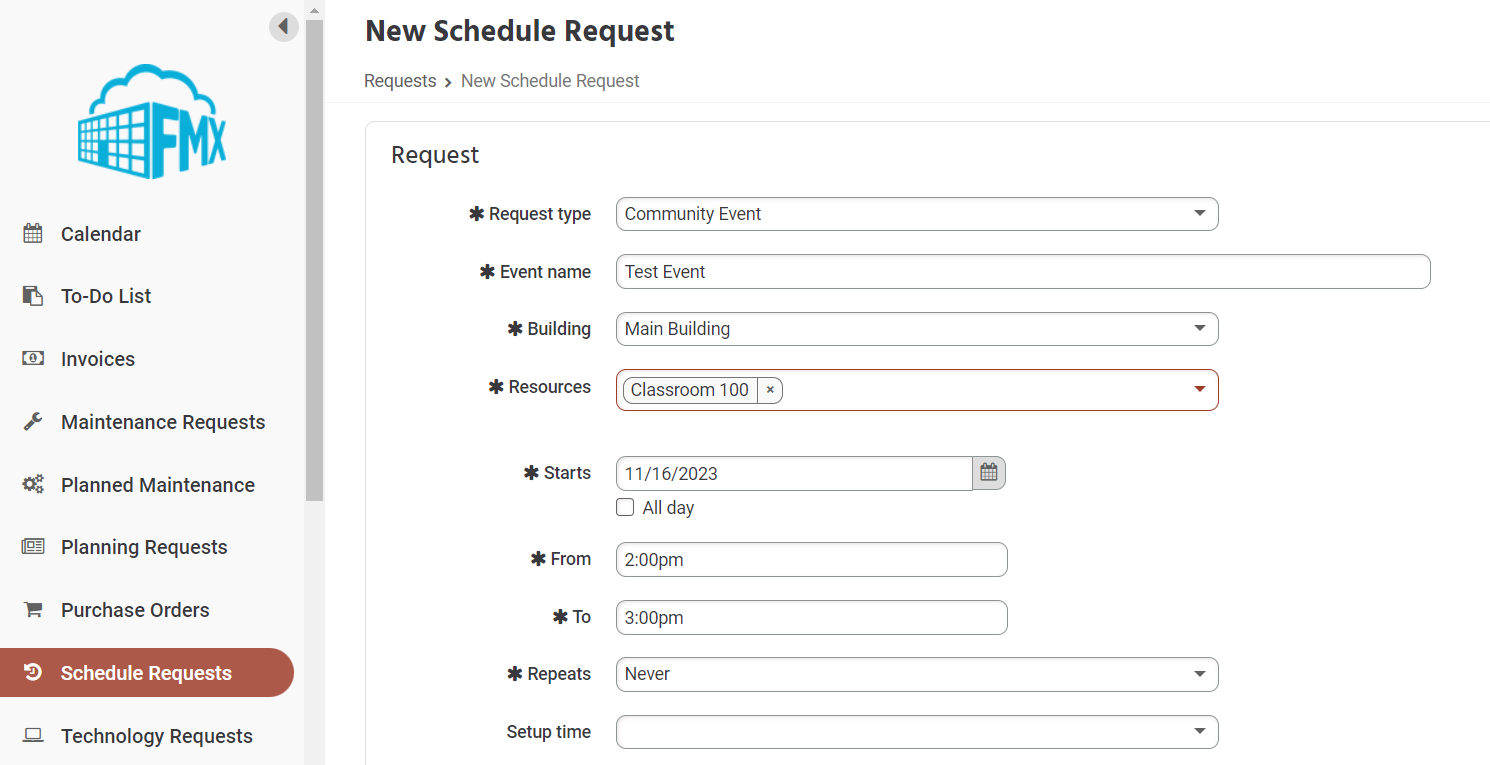1490x765 pixels.
Task: Click the FMX cloud logo
Action: [150, 120]
